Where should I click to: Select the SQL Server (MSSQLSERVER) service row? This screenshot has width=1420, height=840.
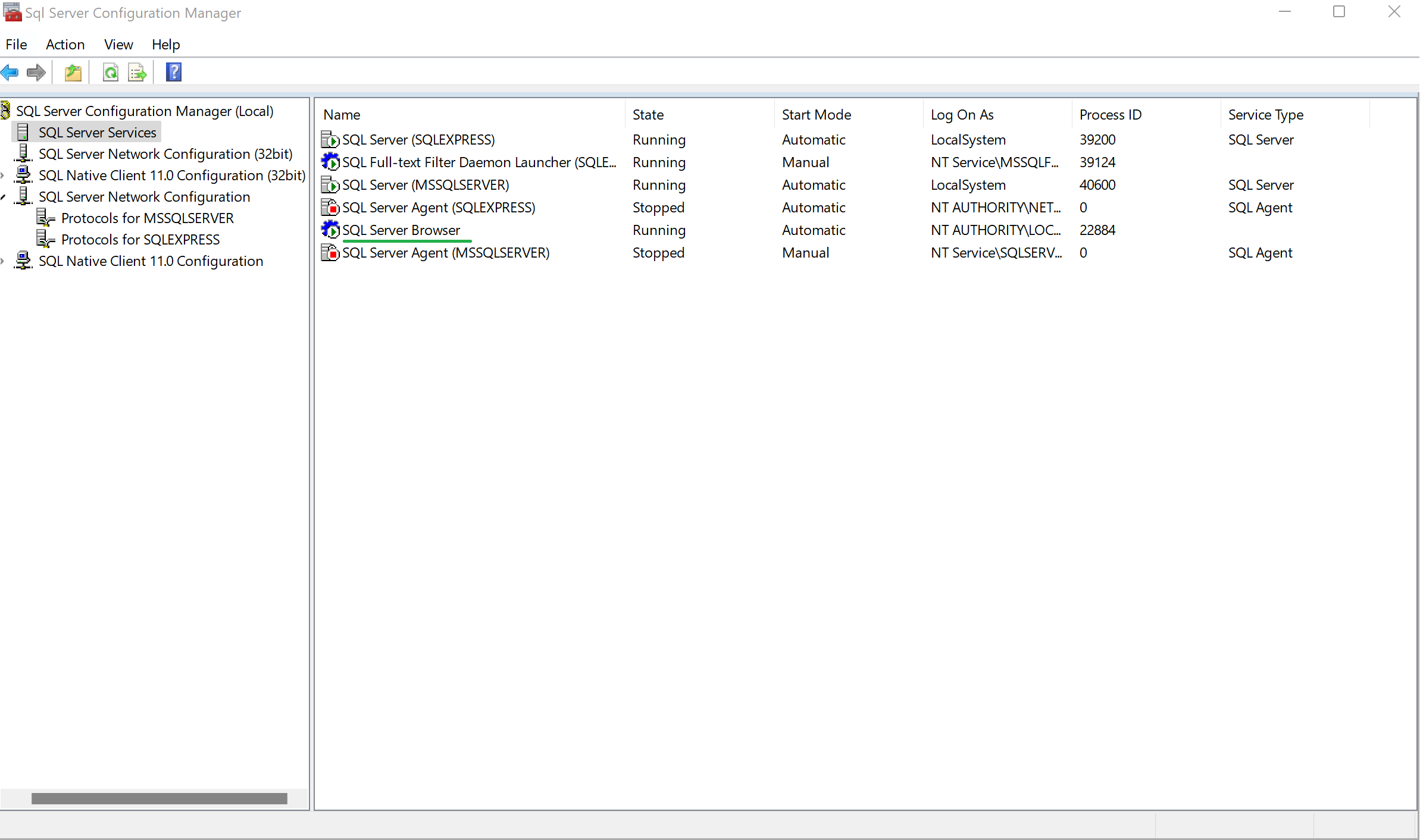425,185
